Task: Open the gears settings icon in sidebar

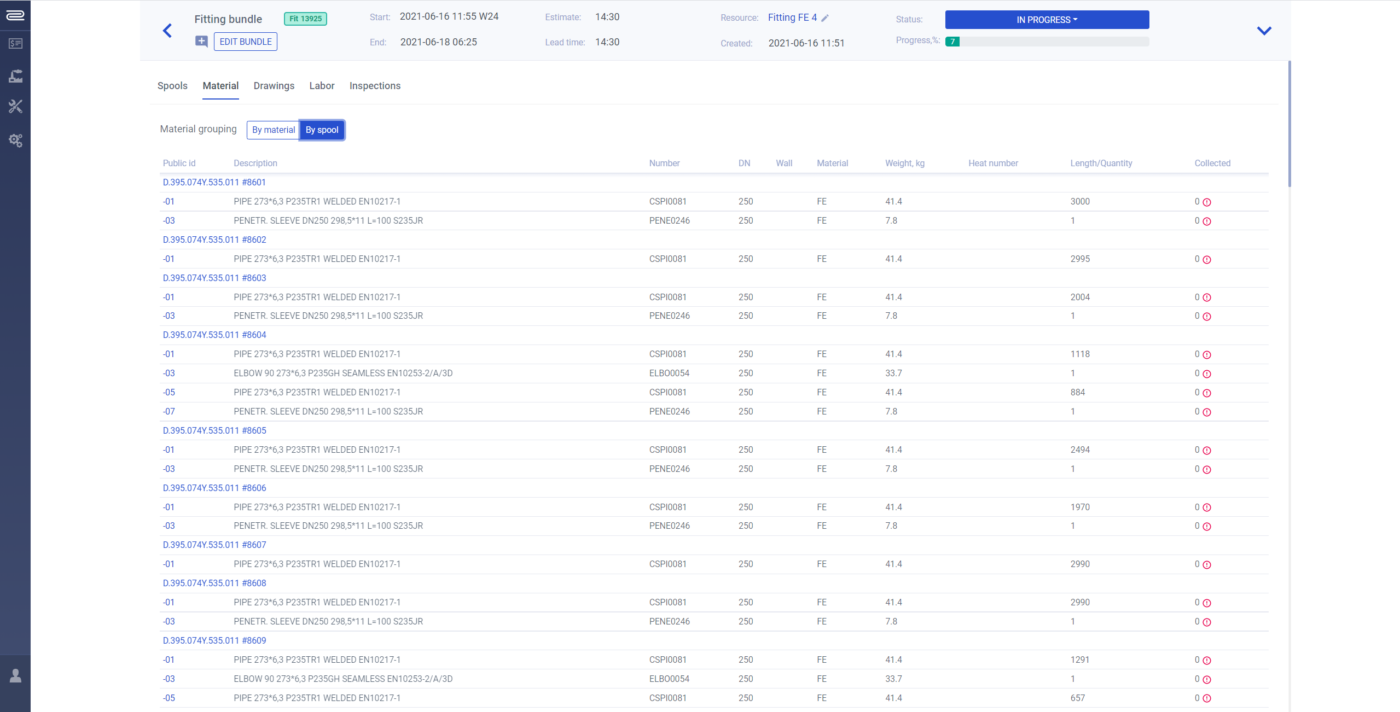Action: [15, 140]
